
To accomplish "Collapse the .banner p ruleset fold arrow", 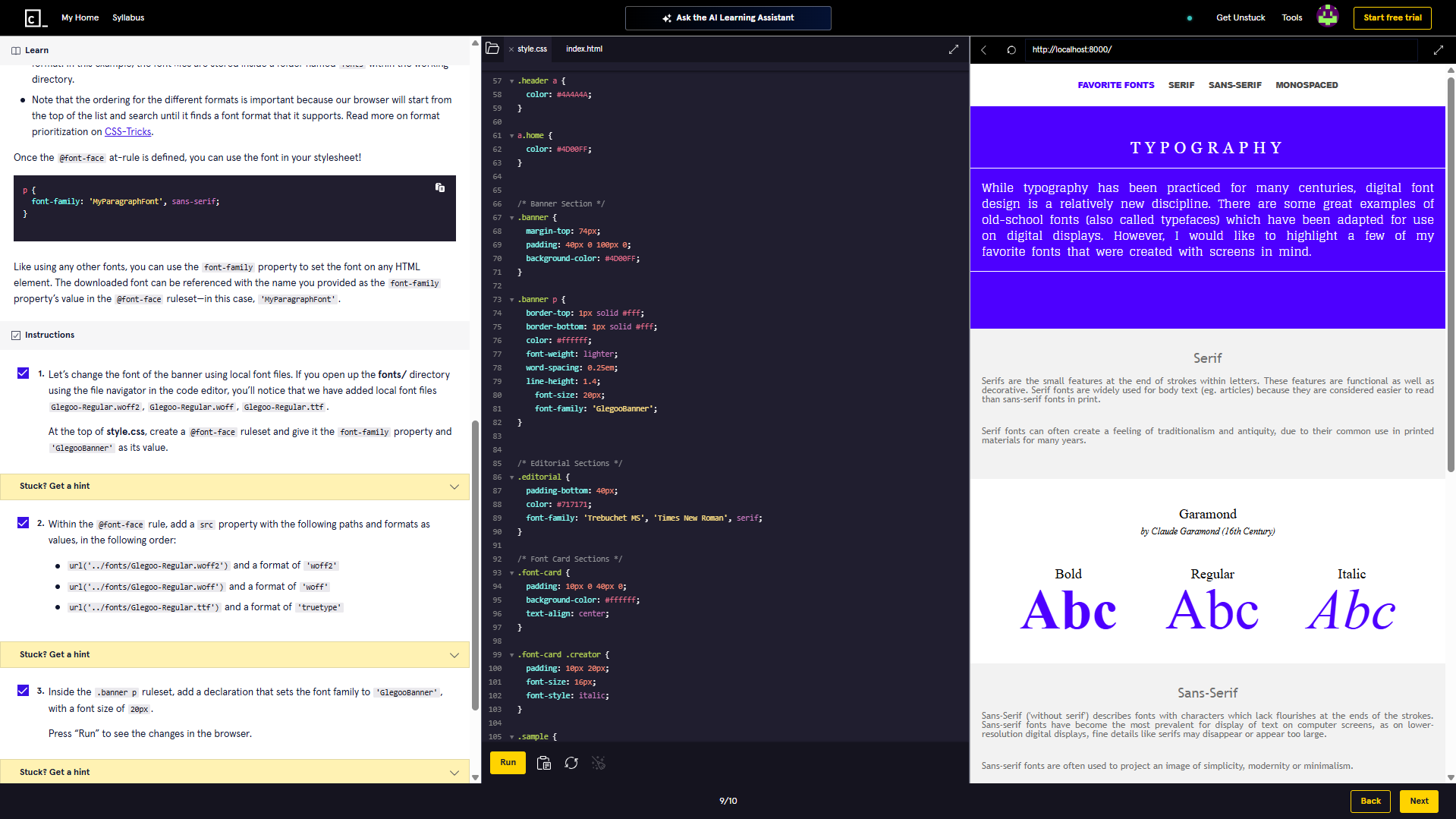I will coord(511,300).
